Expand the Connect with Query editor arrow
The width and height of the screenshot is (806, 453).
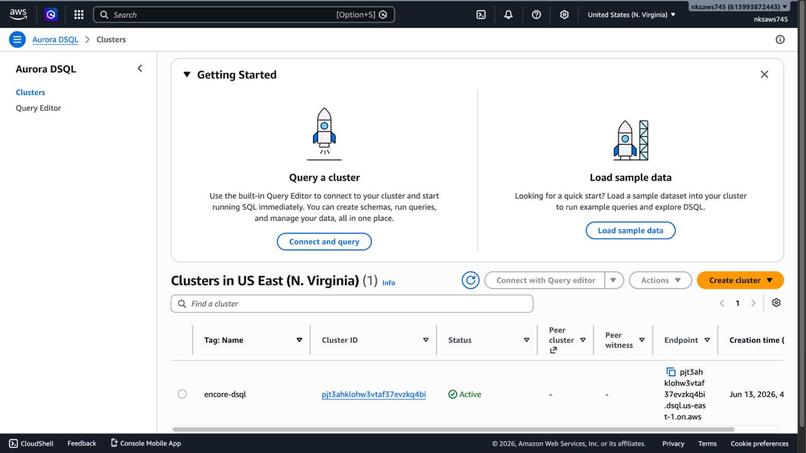pos(613,280)
